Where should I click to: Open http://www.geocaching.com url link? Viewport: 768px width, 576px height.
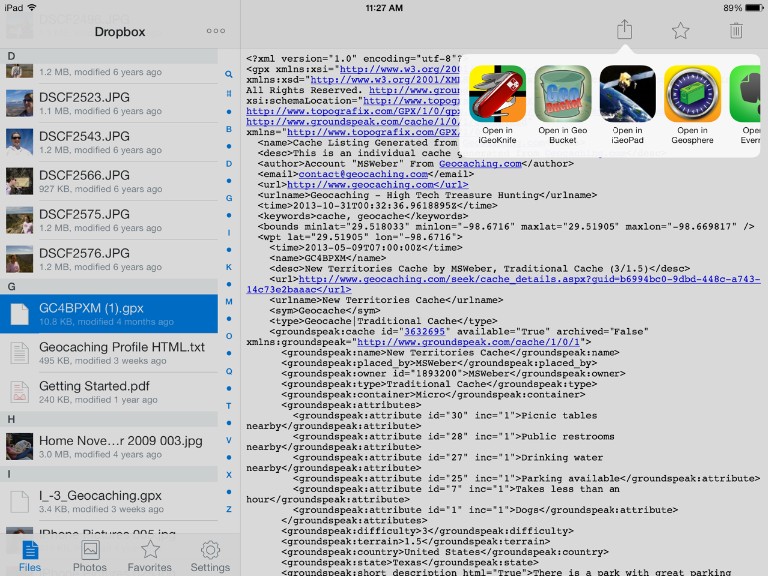378,185
